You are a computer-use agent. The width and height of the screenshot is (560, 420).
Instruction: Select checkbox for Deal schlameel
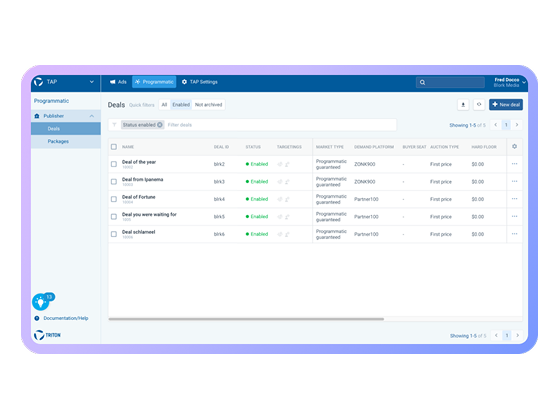point(114,234)
